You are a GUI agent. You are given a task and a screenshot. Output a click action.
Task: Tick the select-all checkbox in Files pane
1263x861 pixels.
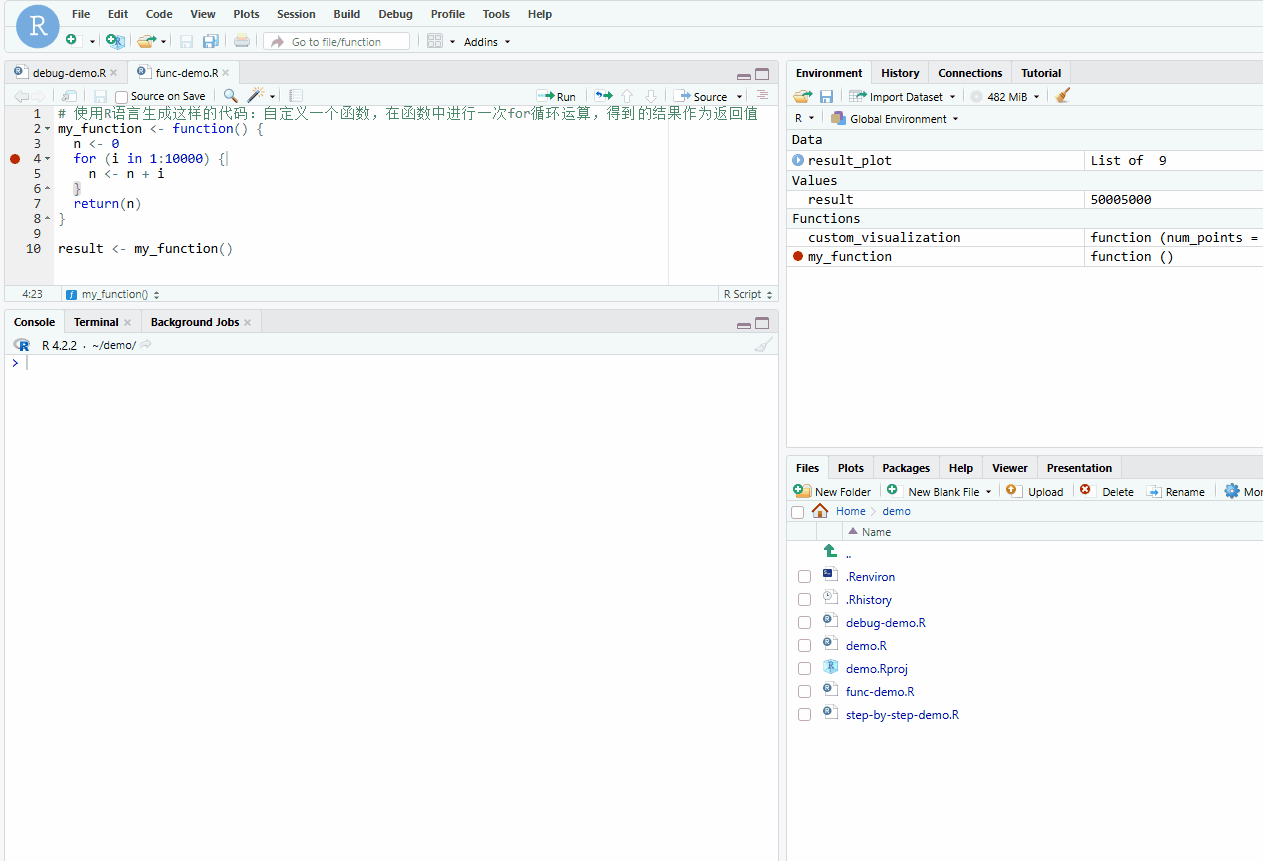point(797,512)
